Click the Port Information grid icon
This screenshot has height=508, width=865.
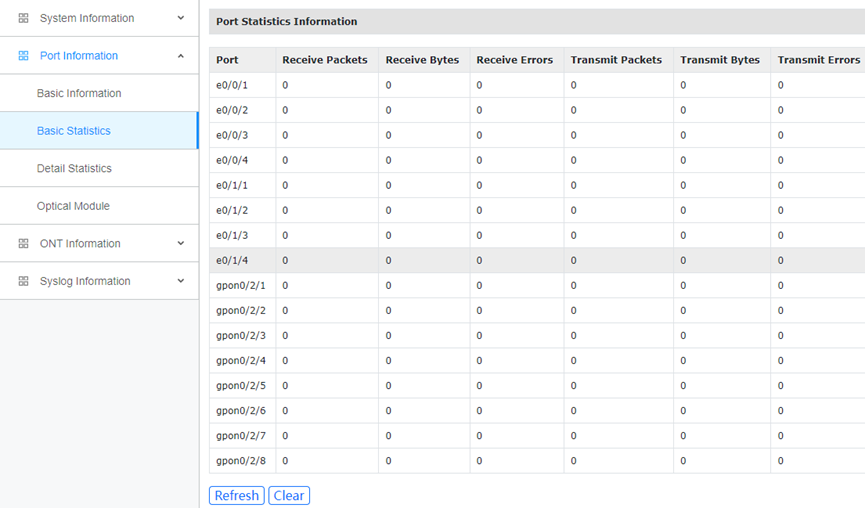coord(24,56)
